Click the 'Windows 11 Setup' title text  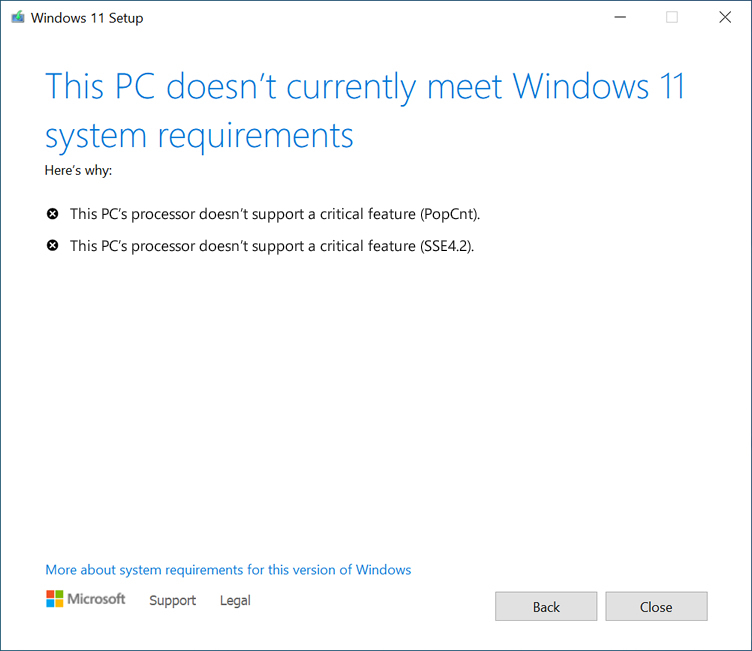click(x=87, y=18)
